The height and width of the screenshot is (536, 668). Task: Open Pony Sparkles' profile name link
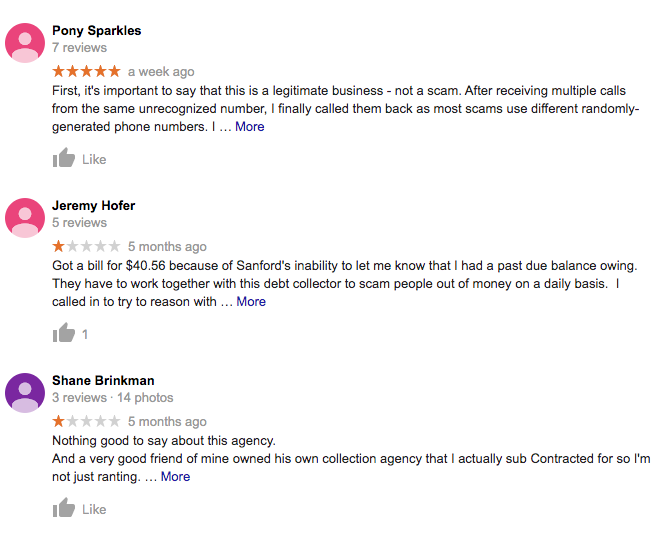(x=97, y=31)
